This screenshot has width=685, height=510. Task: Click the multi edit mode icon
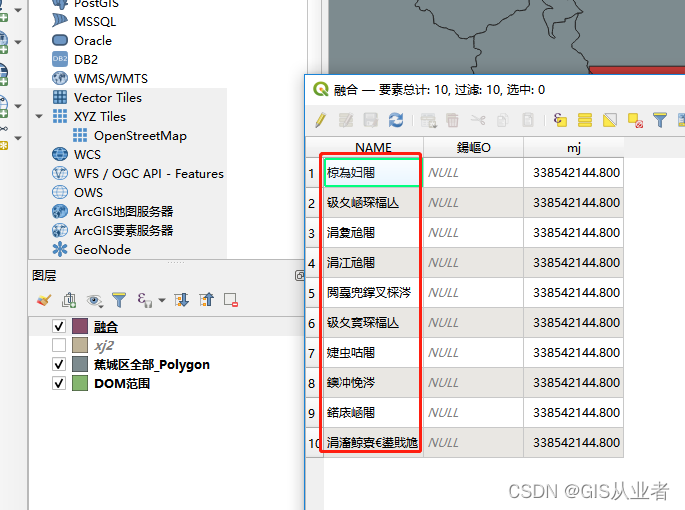346,120
